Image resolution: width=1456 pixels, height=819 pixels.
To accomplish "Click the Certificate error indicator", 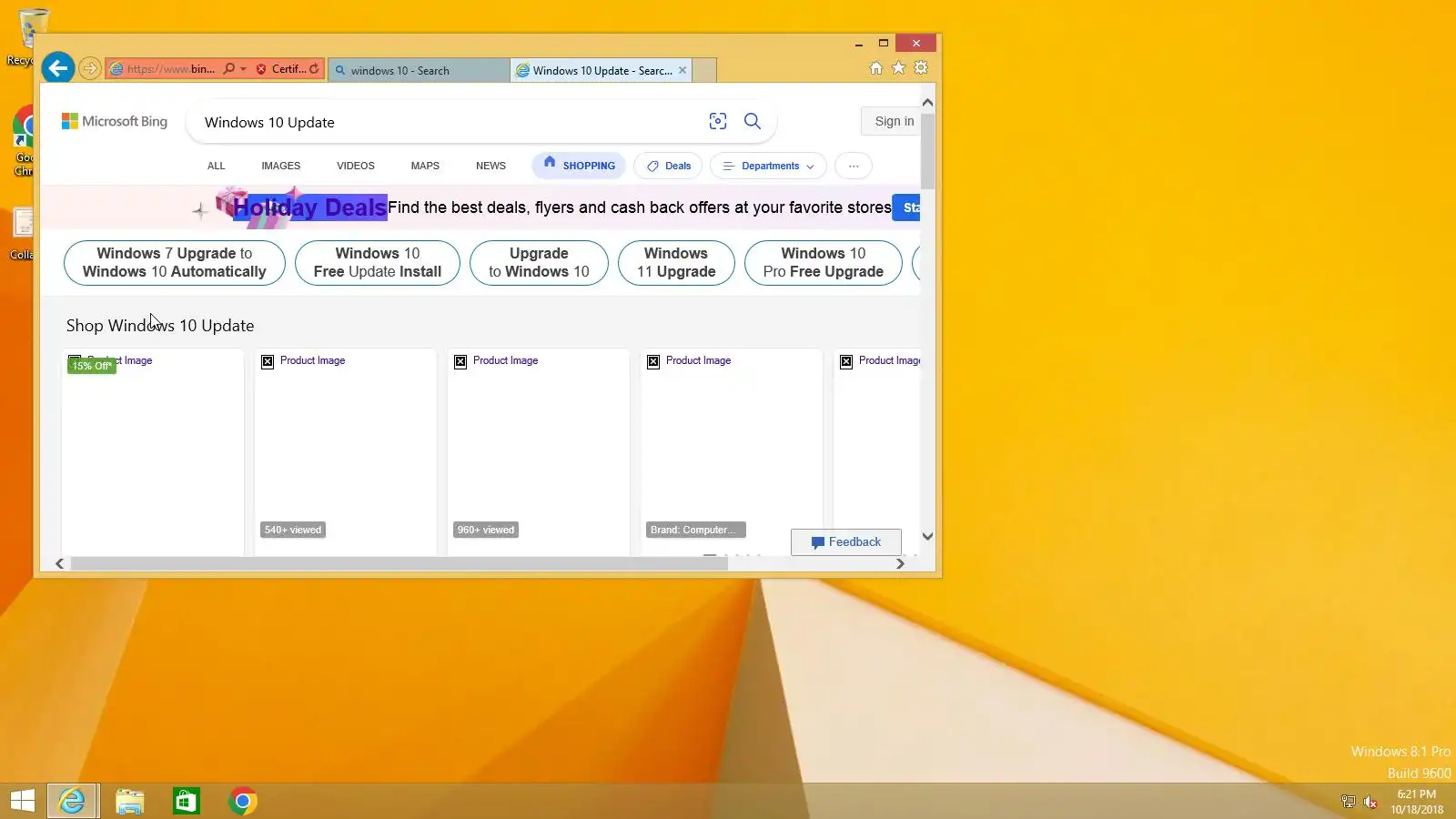I will click(281, 68).
